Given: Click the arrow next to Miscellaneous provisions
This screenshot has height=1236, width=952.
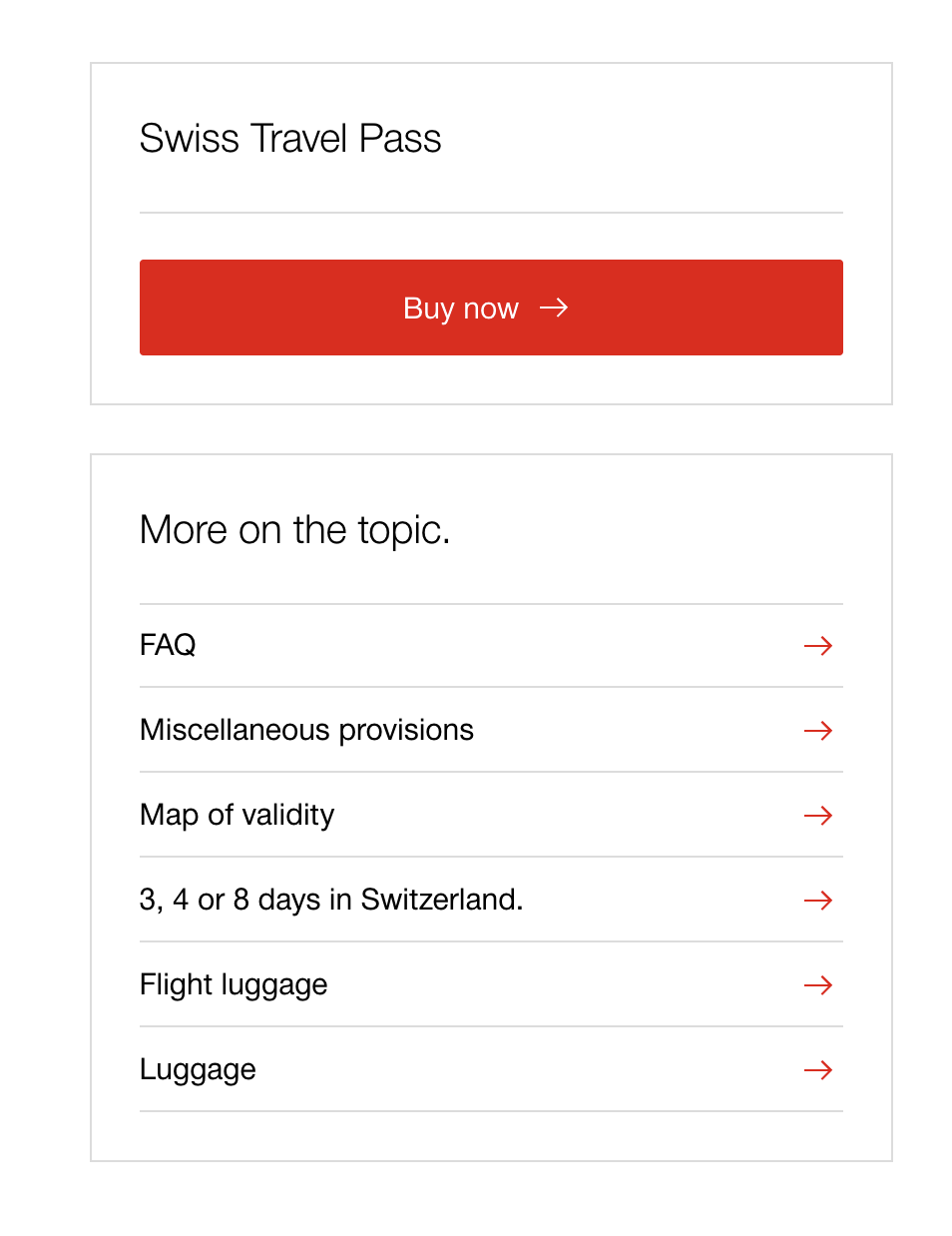Looking at the screenshot, I should (818, 731).
